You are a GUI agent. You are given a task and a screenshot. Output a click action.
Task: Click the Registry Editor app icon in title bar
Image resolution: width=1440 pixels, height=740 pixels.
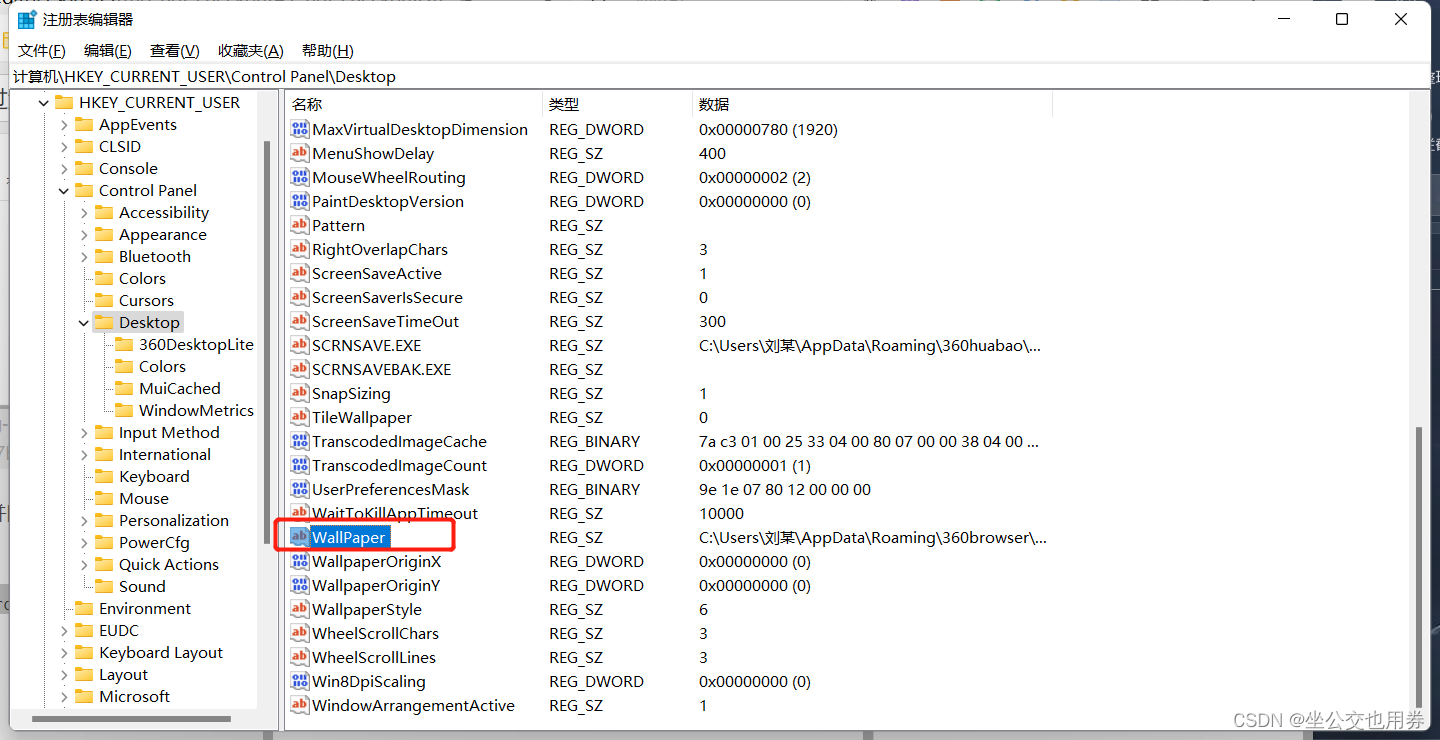(x=27, y=19)
